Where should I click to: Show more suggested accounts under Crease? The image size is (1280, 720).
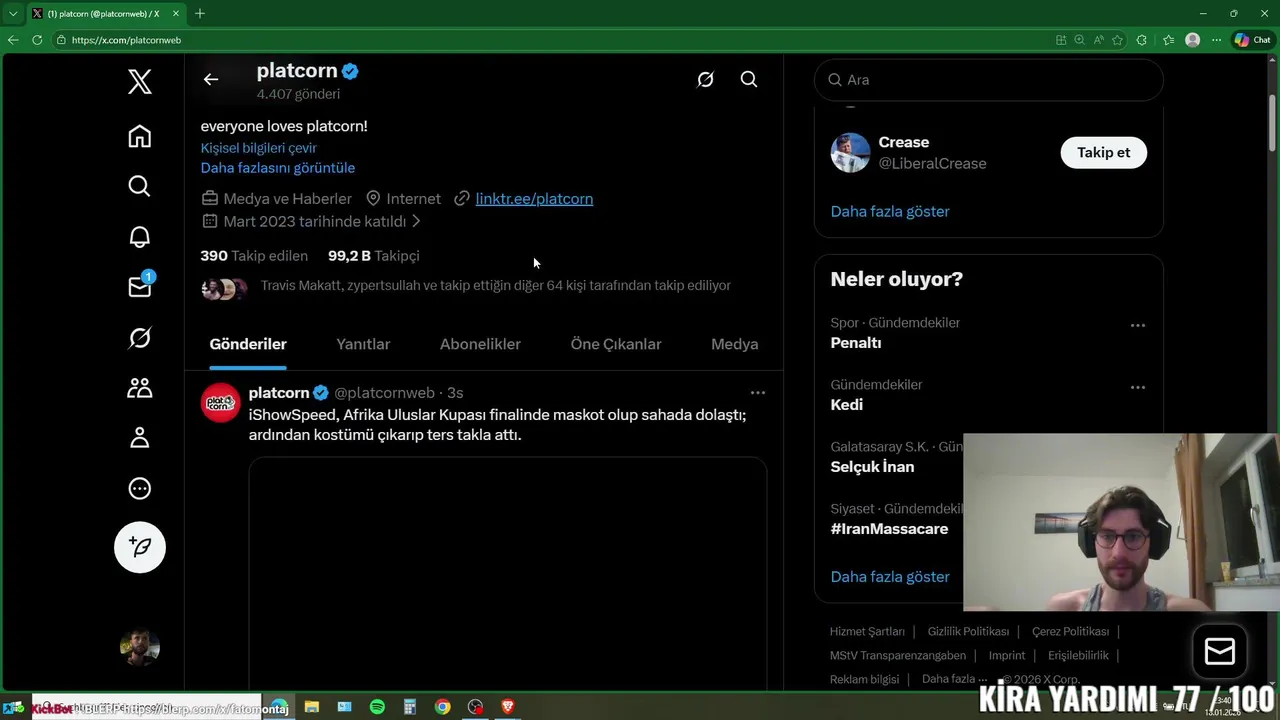pos(890,212)
